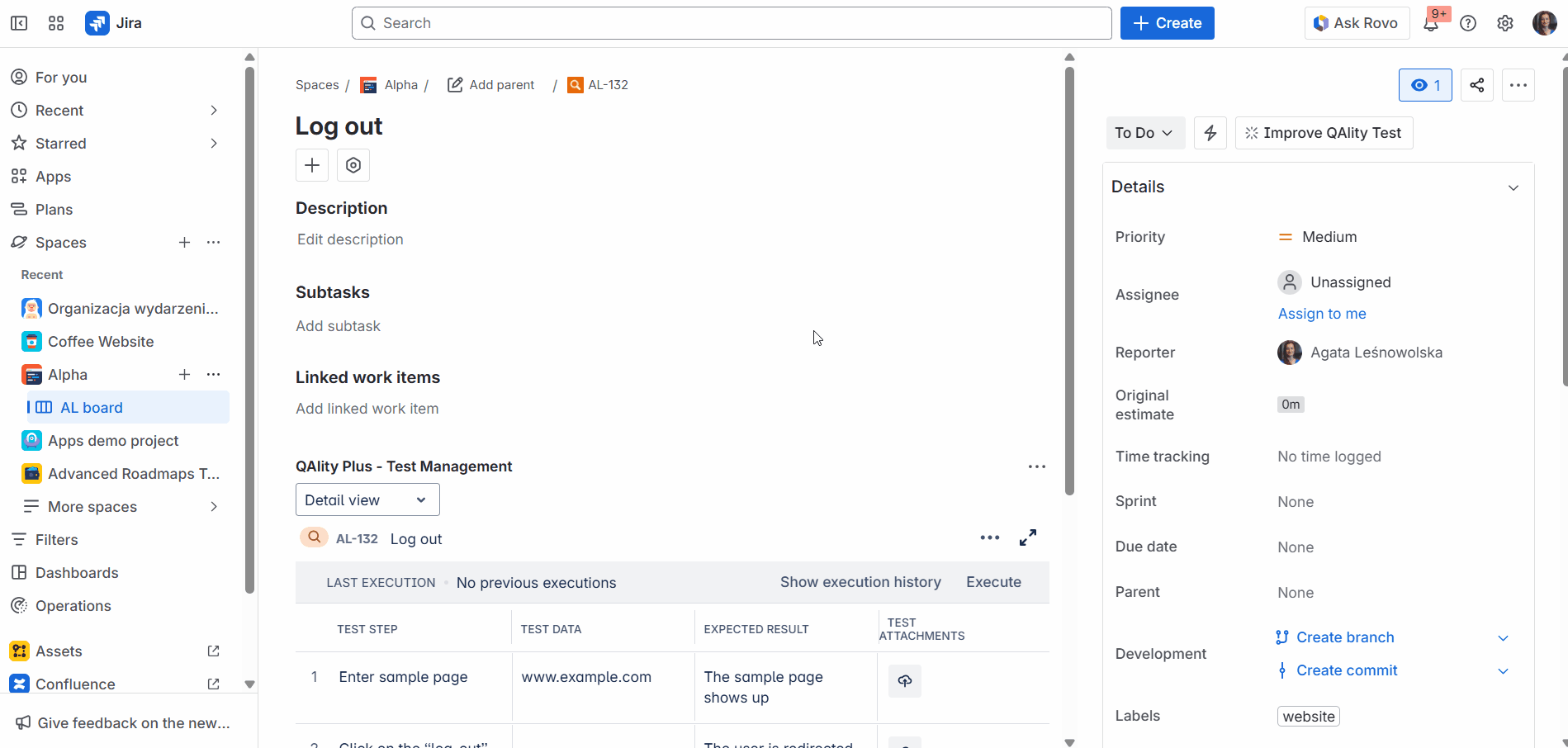Add a new space with the plus icon
1568x748 pixels.
[x=185, y=243]
